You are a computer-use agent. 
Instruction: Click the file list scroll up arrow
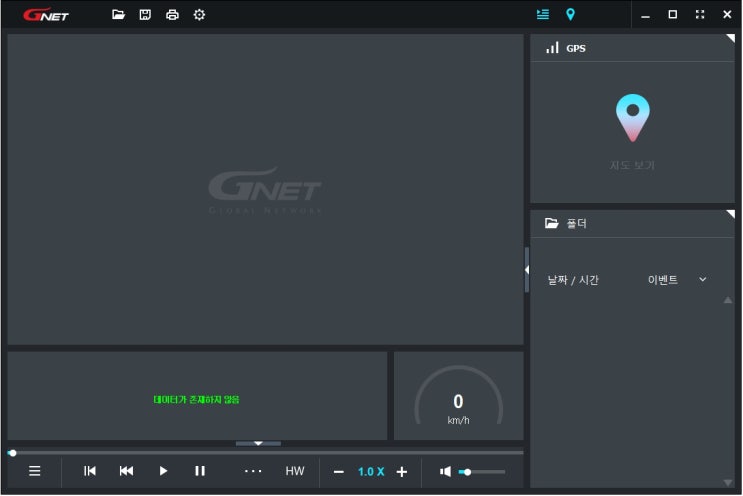coord(728,300)
